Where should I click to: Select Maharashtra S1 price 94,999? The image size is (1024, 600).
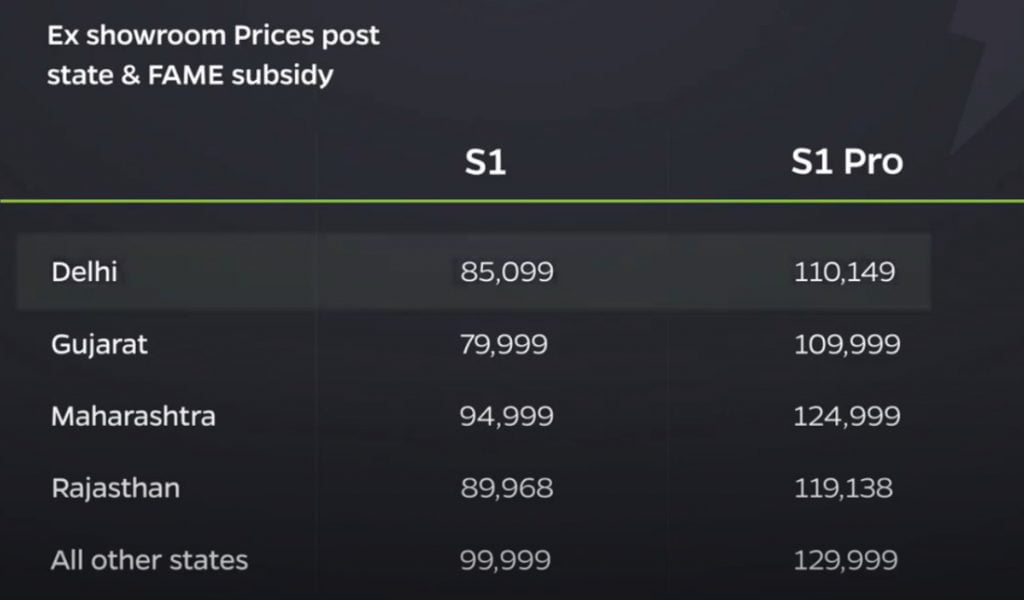[507, 416]
